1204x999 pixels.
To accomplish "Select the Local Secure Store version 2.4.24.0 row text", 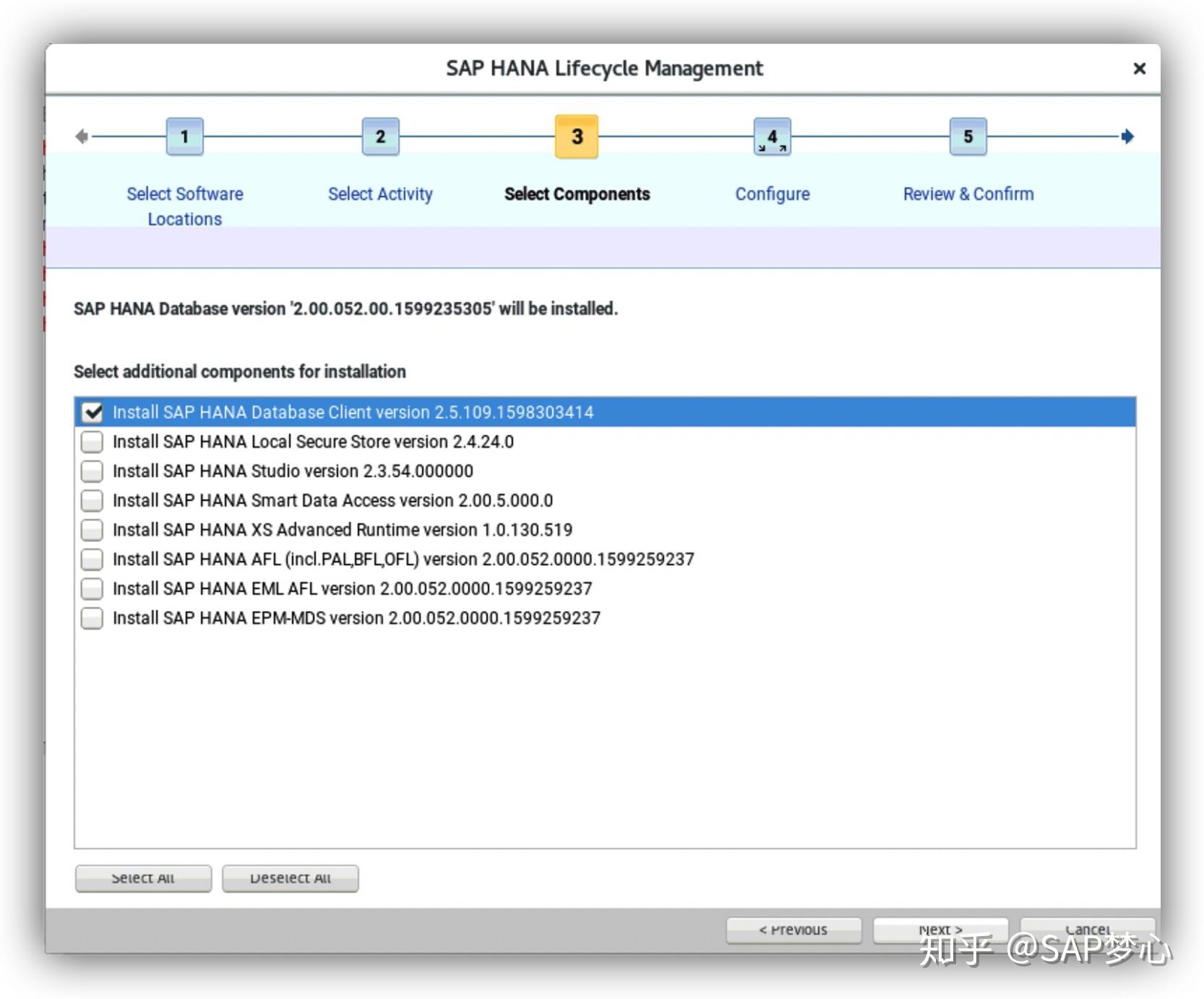I will click(x=313, y=442).
